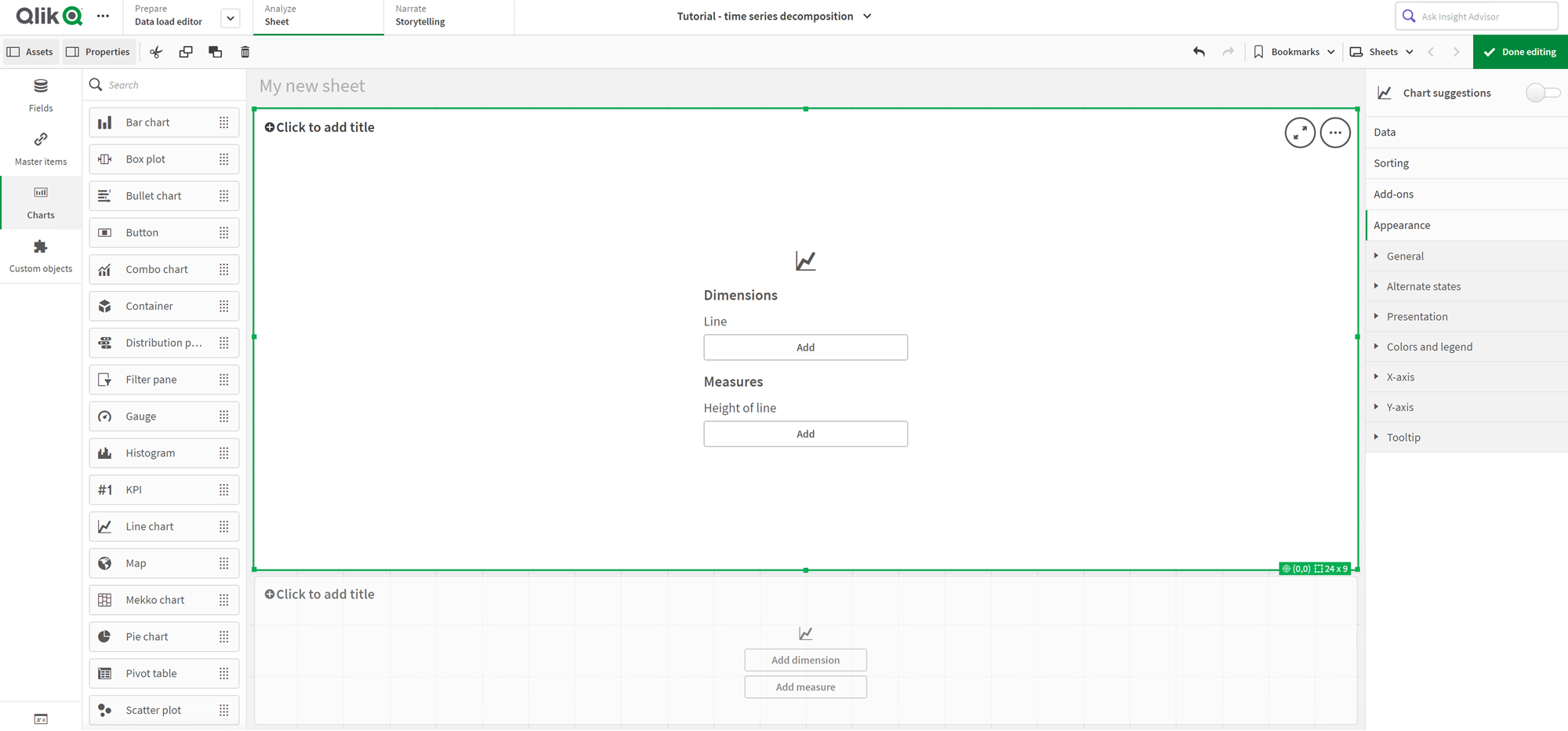Click the paste icon in toolbar
1568x731 pixels.
(x=216, y=52)
